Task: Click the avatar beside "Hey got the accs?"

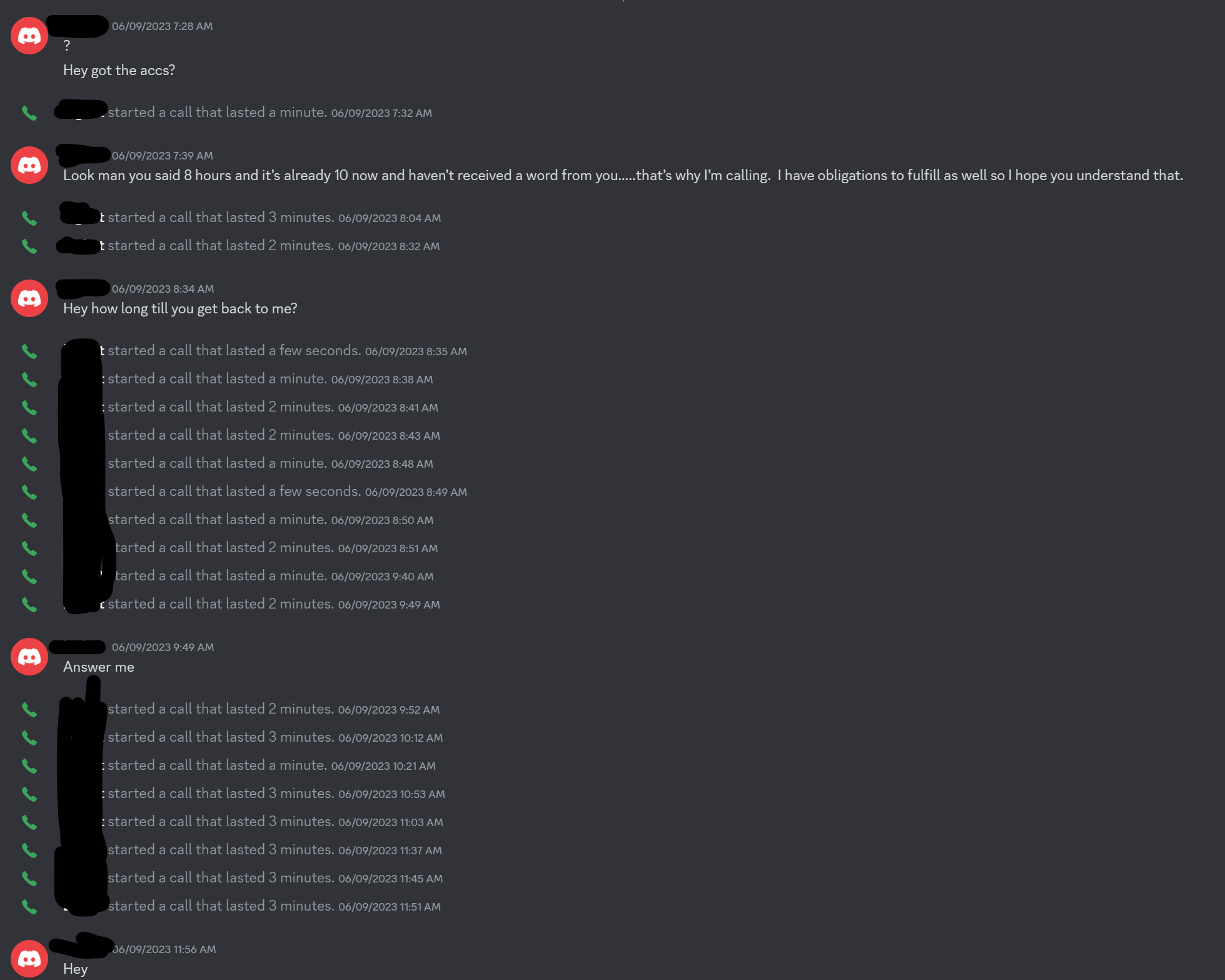Action: (x=29, y=36)
